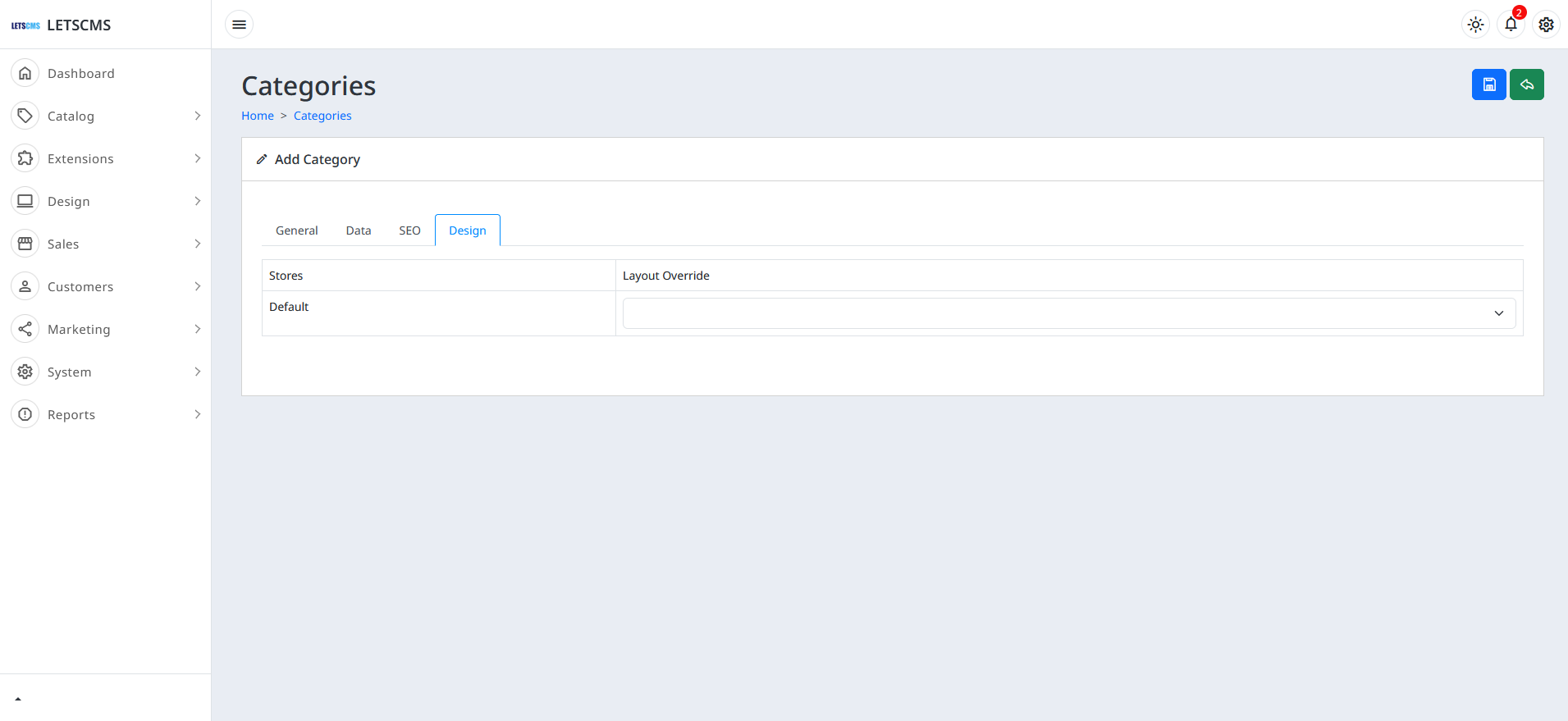Image resolution: width=1568 pixels, height=721 pixels.
Task: Open the Data tab
Action: 359,230
